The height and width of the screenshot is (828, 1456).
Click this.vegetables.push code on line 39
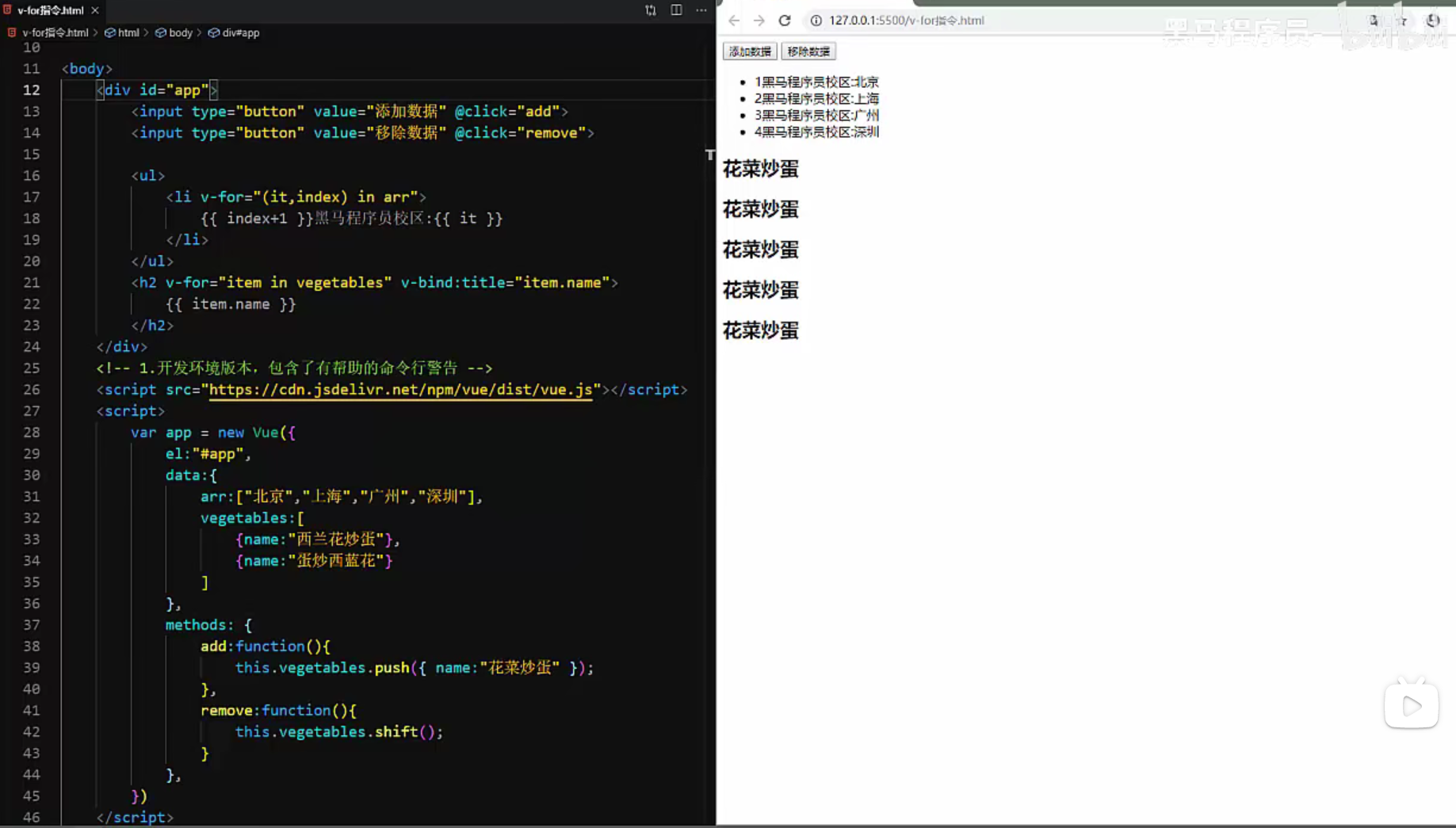point(415,668)
